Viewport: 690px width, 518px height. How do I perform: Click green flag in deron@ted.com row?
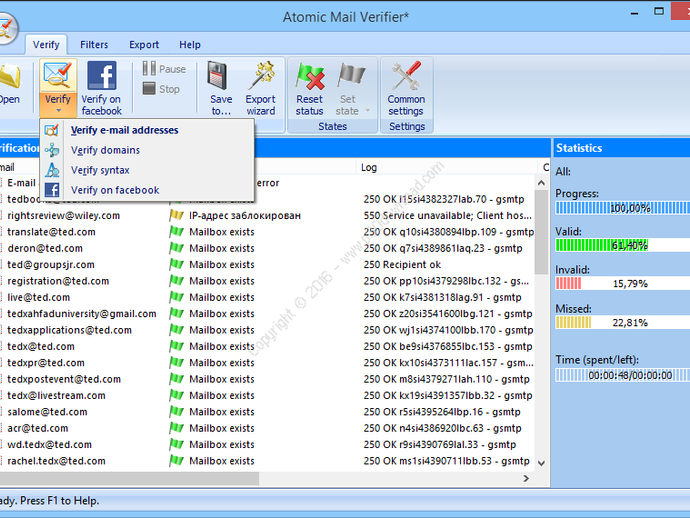176,248
